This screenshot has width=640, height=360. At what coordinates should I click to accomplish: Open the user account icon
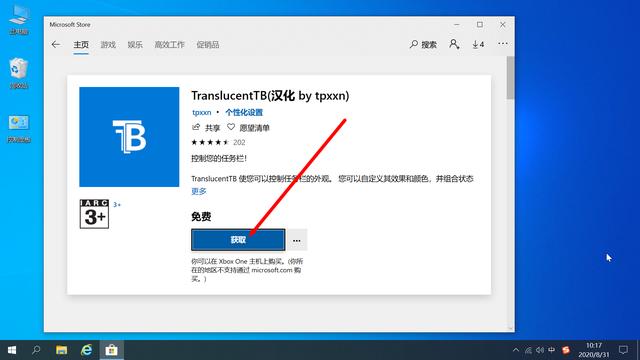pyautogui.click(x=454, y=44)
